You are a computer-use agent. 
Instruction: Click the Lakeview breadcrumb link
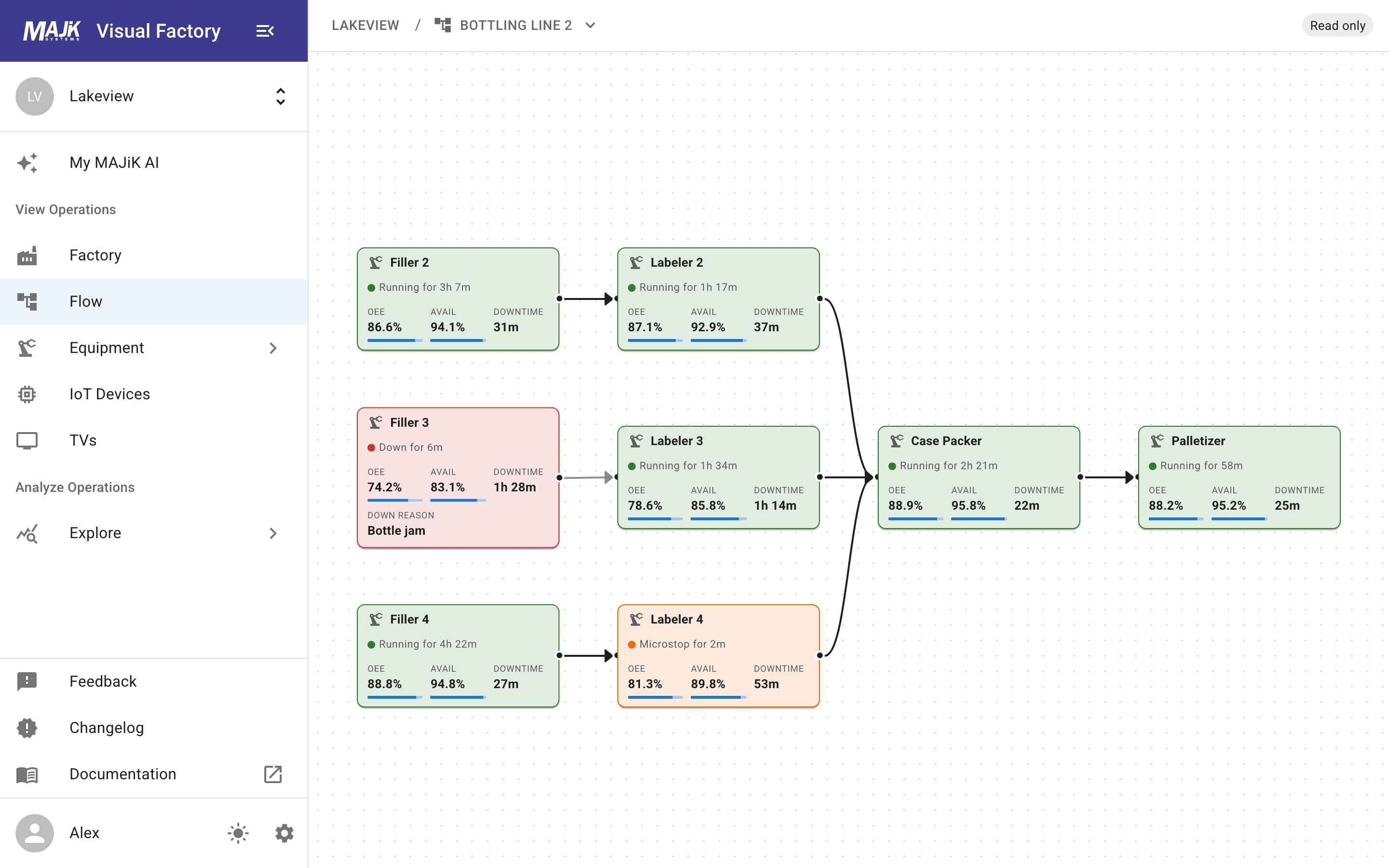(x=366, y=25)
